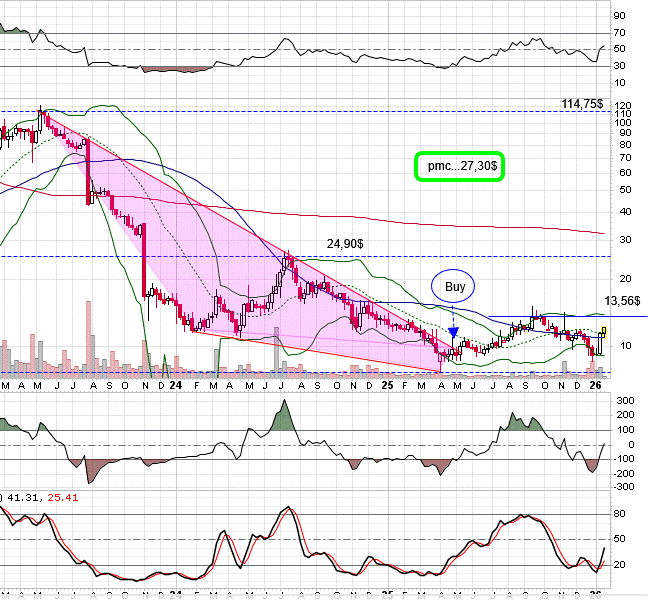
Task: Click the 114,75$ resistance price label
Action: (581, 104)
